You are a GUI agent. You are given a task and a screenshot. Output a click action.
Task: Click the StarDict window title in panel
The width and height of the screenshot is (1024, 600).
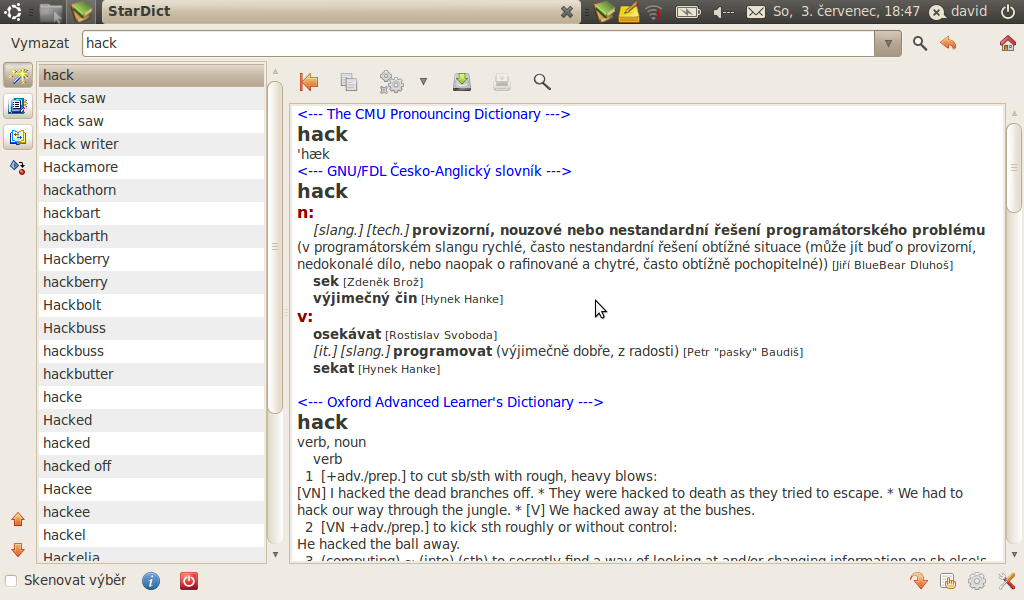coord(139,11)
